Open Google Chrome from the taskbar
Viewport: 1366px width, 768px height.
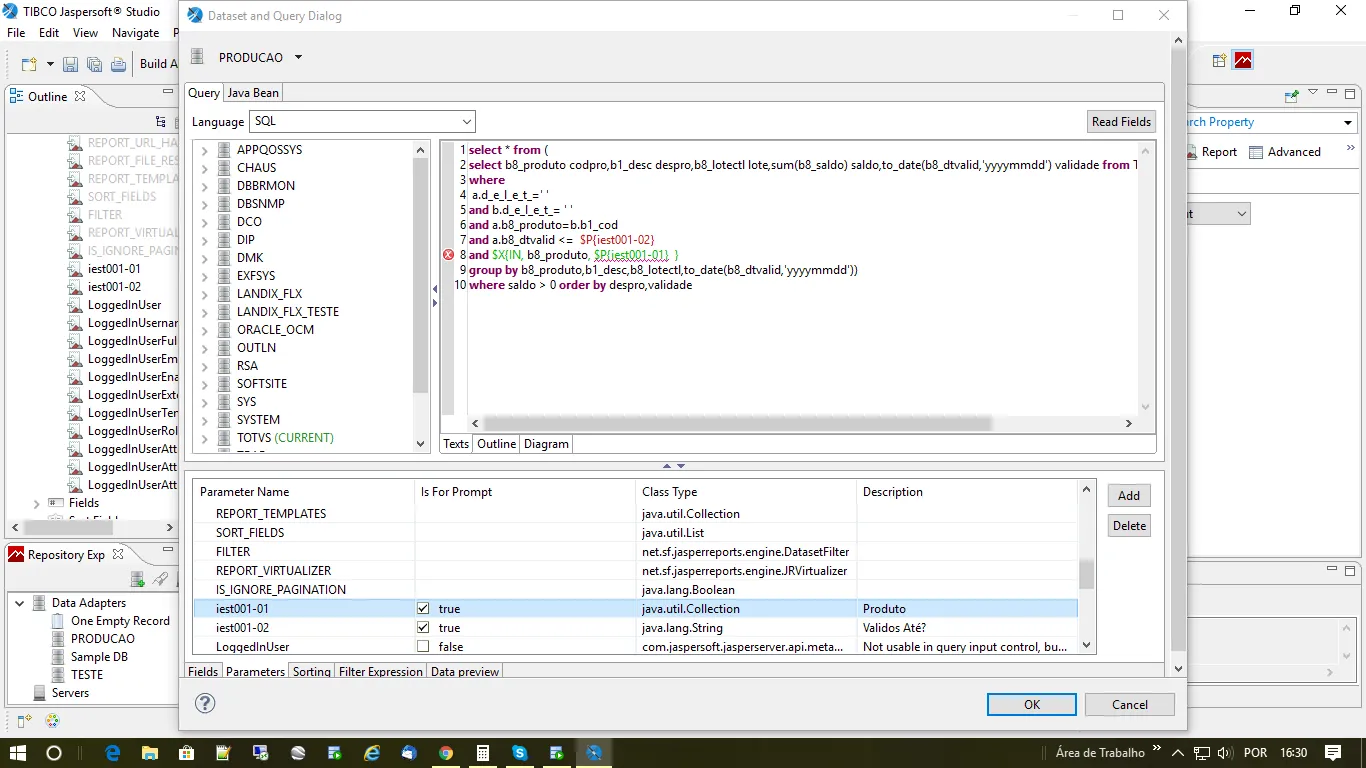pyautogui.click(x=446, y=753)
